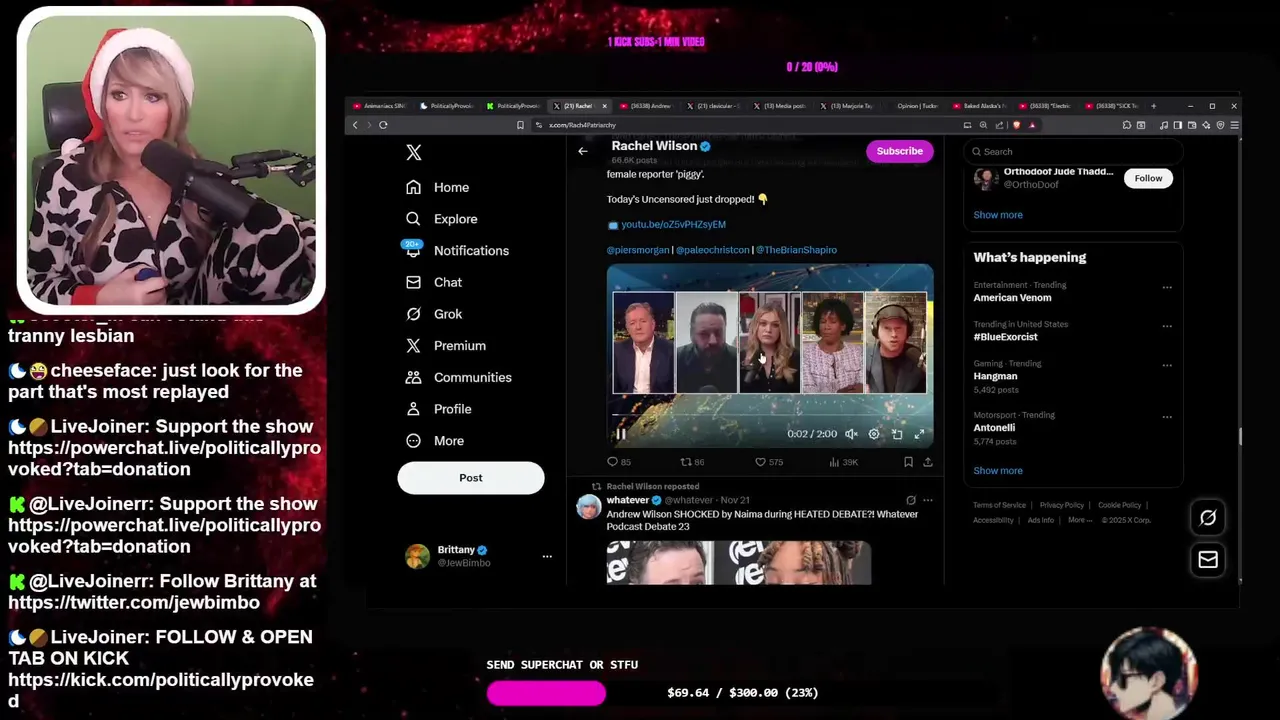Image resolution: width=1280 pixels, height=720 pixels.
Task: Open Explore in X sidebar
Action: (x=441, y=219)
